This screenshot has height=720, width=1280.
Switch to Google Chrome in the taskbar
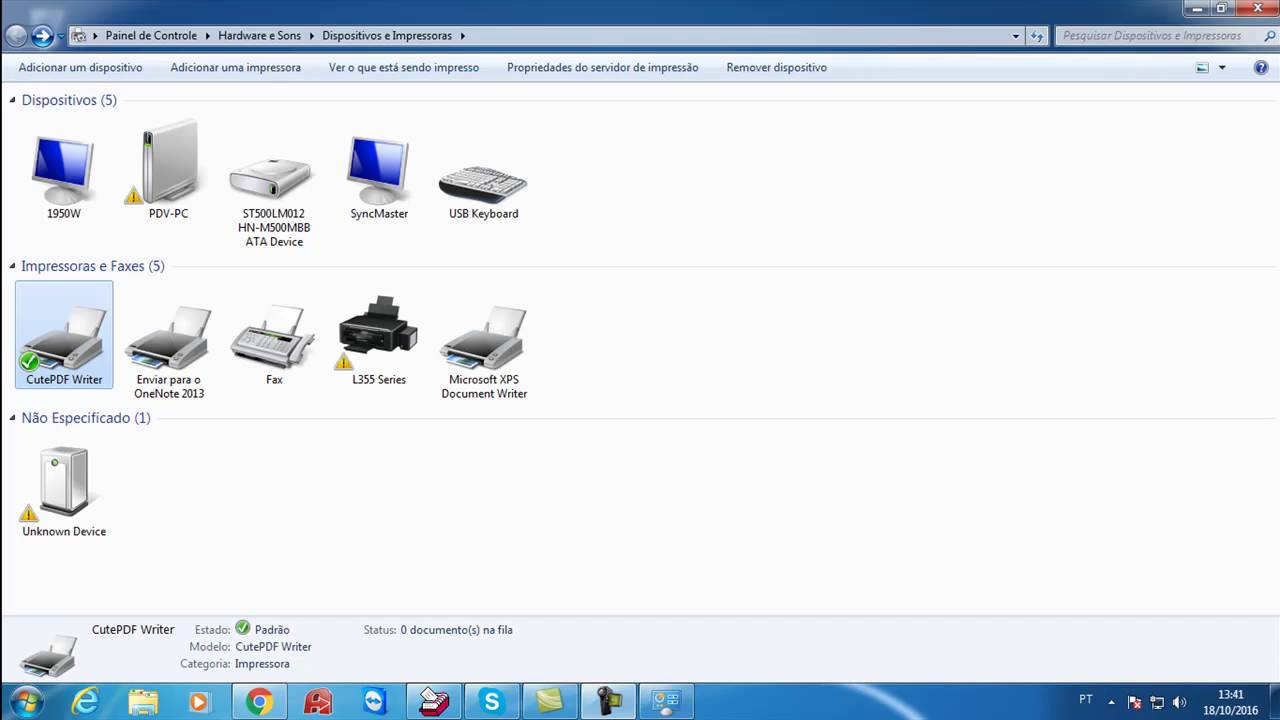coord(260,702)
